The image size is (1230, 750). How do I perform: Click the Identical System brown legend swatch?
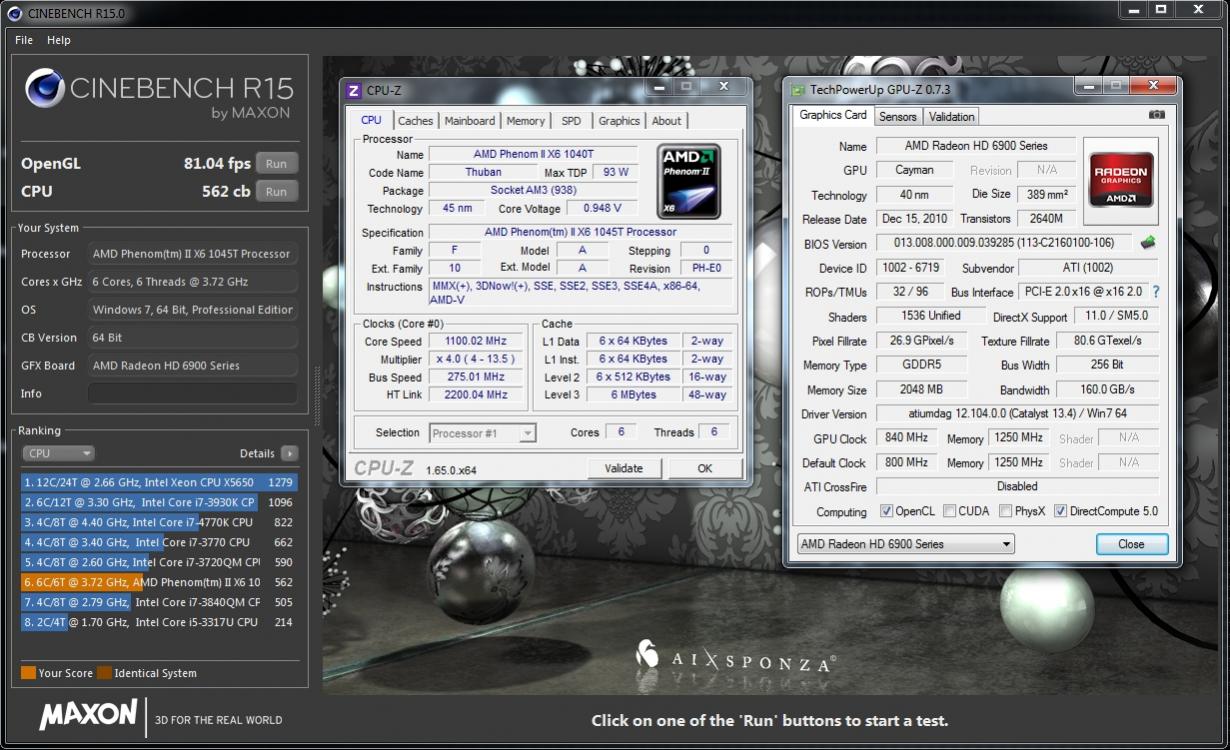click(x=104, y=673)
